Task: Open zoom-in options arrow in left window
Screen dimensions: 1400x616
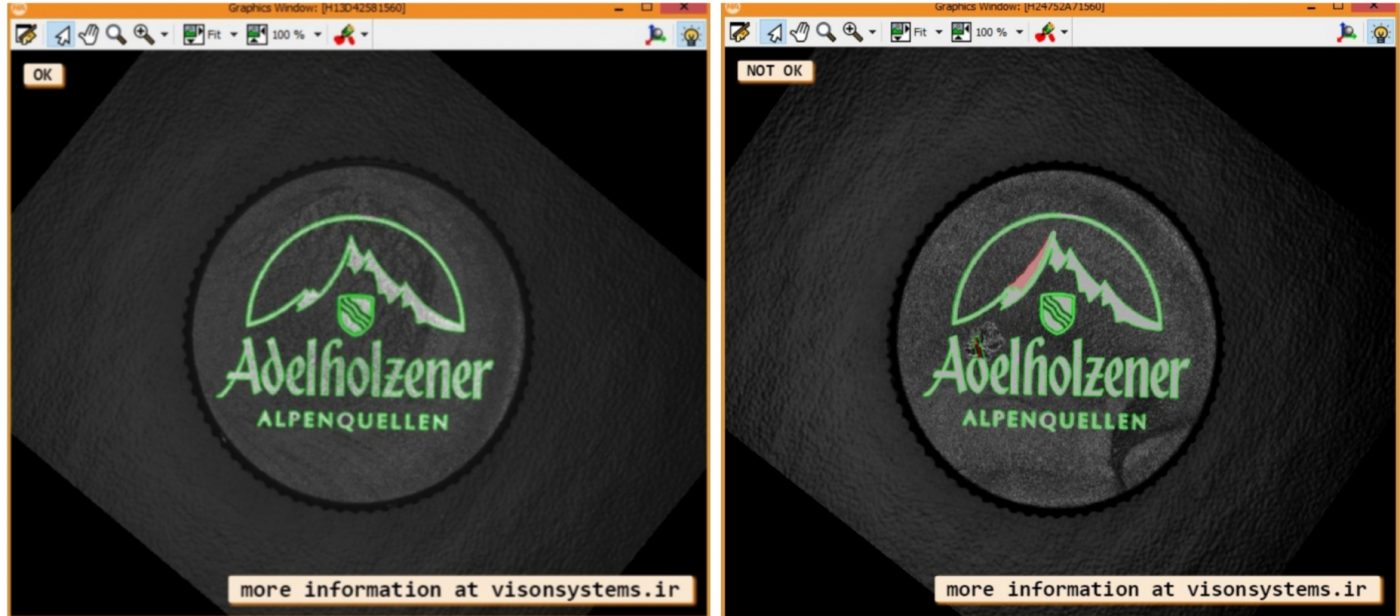Action: point(164,34)
